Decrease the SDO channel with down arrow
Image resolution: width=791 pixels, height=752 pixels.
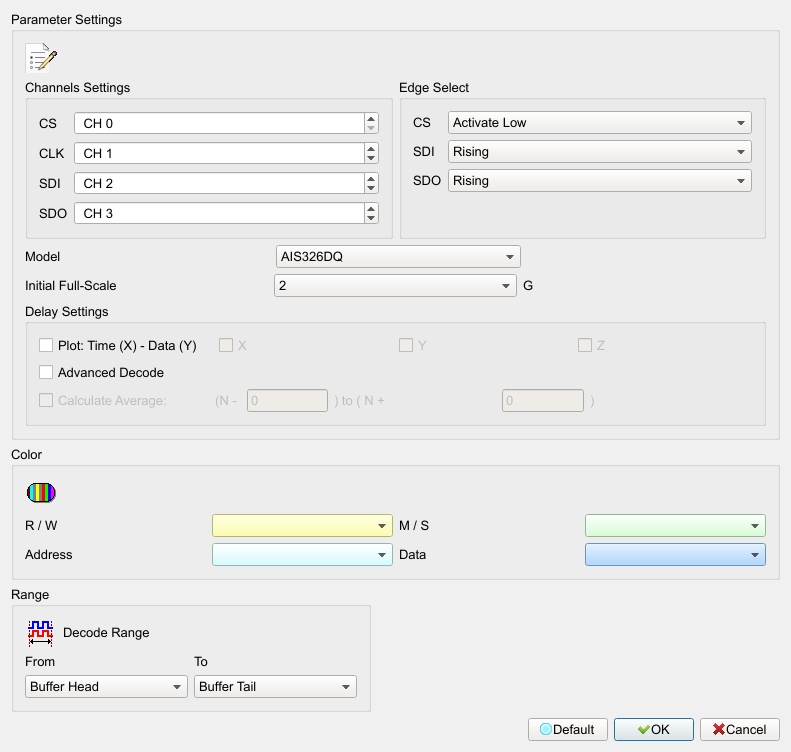371,218
